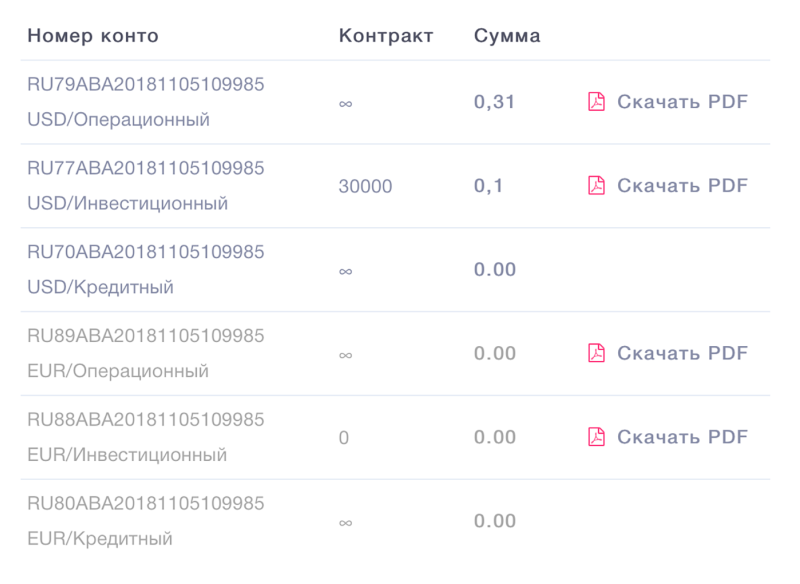Click the EUR/Кредитный account type label

100,539
